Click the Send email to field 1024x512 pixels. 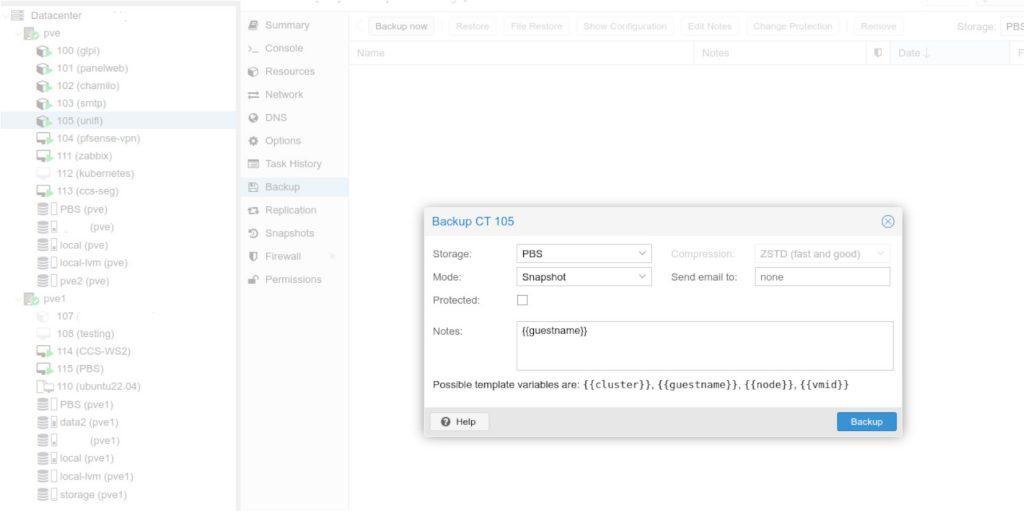click(822, 277)
